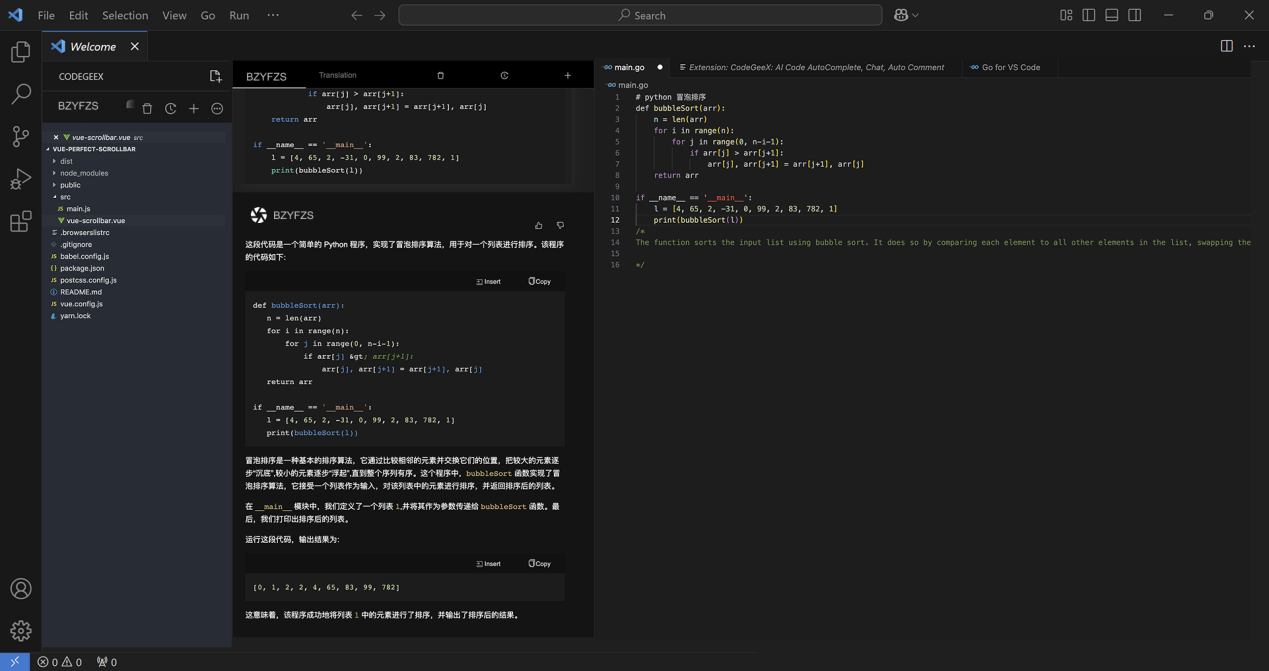1269x671 pixels.
Task: Click the plus icon in chat header
Action: click(568, 76)
